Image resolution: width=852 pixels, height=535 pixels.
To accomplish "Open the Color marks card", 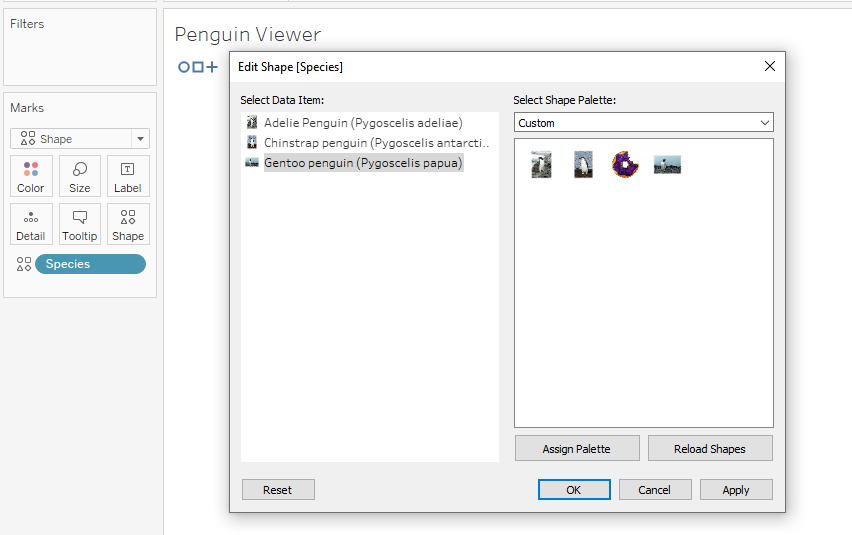I will pyautogui.click(x=31, y=176).
